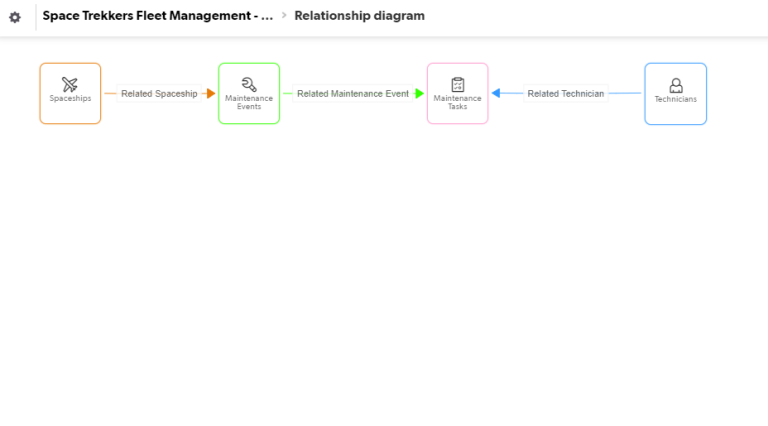The image size is (768, 426).
Task: Open Space Trekkers Fleet Management breadcrumb
Action: pyautogui.click(x=157, y=16)
